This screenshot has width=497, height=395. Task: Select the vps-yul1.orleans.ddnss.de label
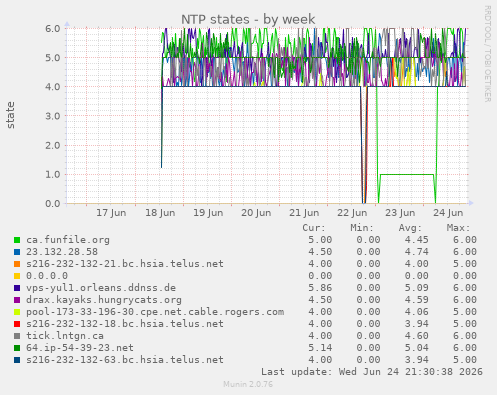coord(101,288)
